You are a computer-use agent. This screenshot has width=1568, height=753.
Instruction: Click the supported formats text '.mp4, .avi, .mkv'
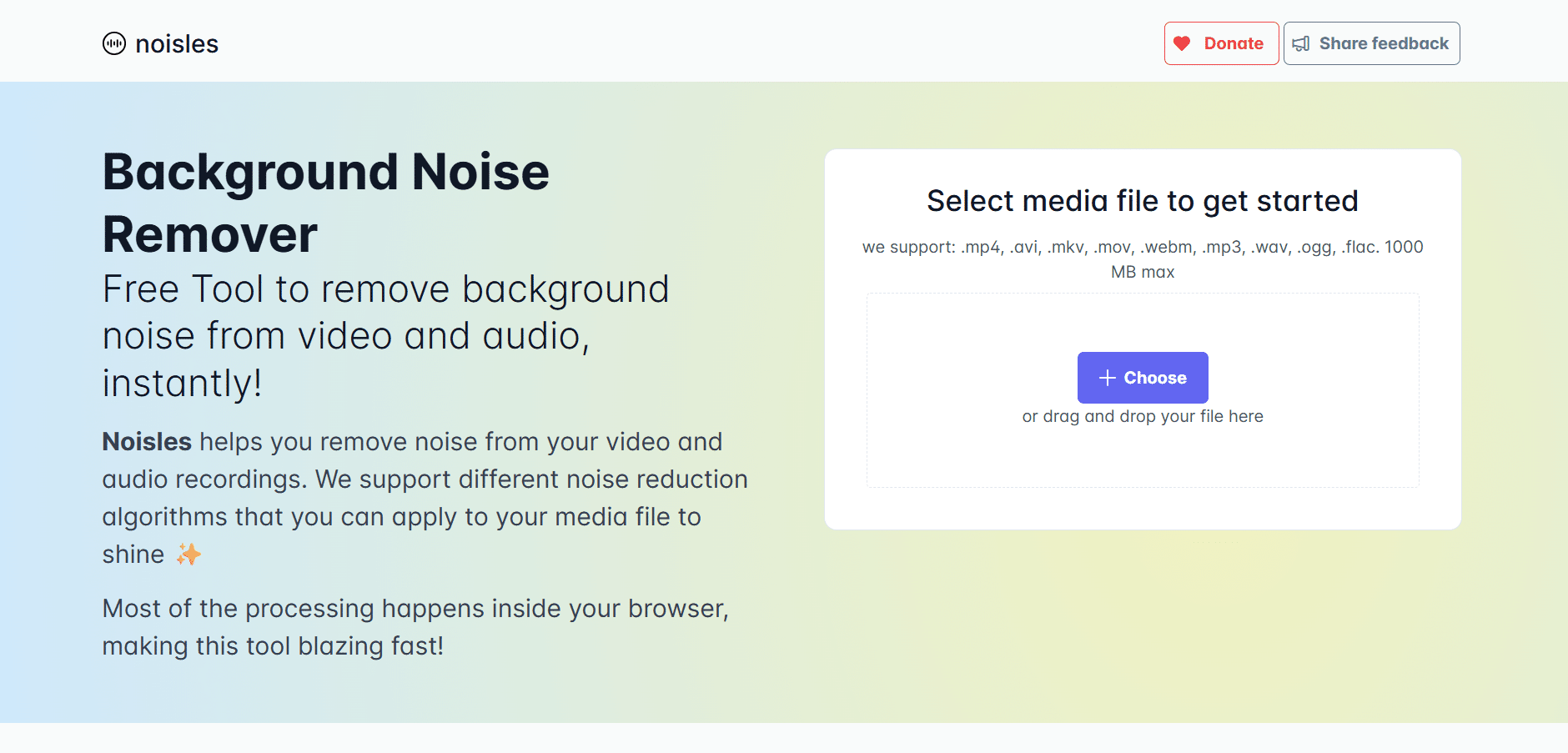click(x=1023, y=247)
